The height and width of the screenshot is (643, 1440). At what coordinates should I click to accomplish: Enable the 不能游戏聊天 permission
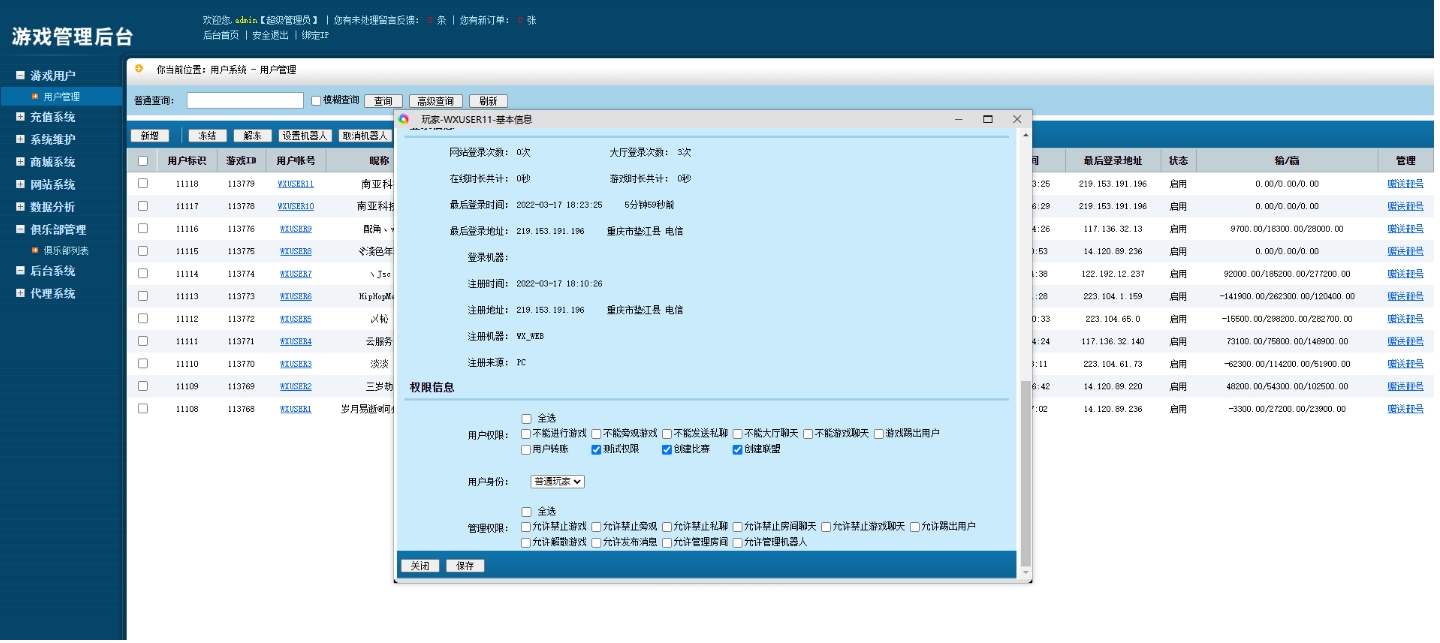[808, 434]
